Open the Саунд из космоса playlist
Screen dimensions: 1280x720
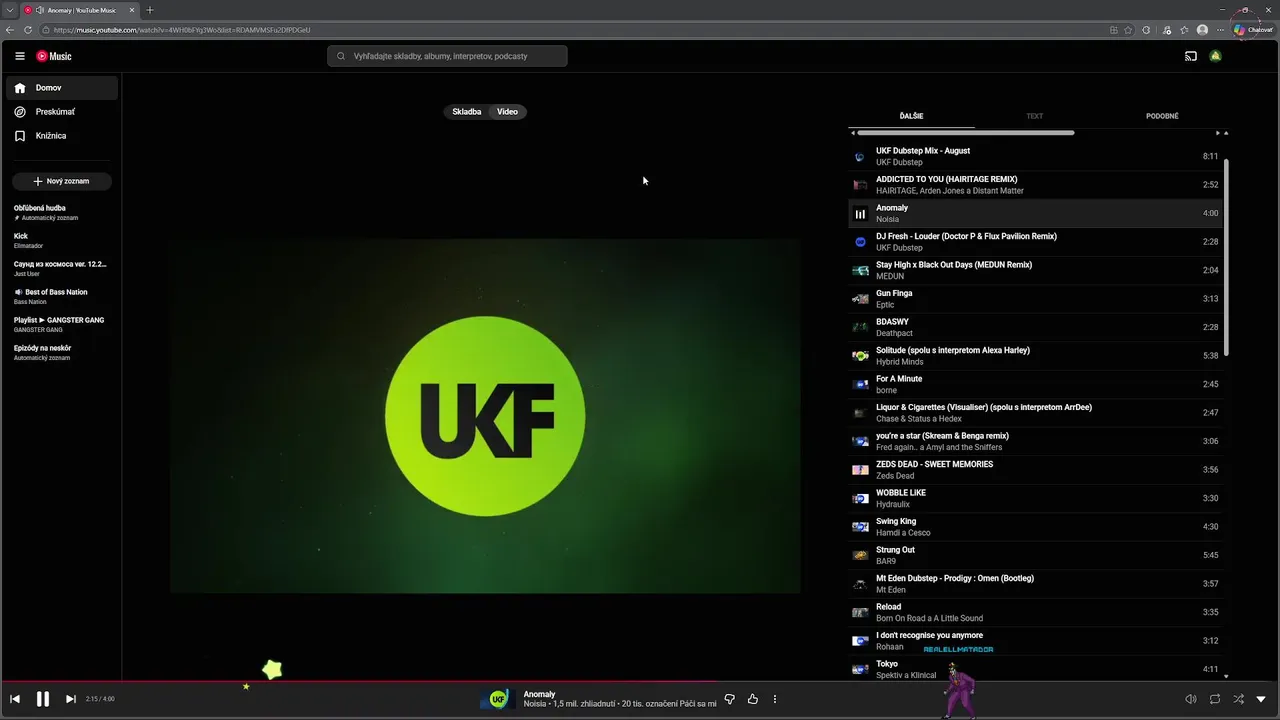pos(62,268)
